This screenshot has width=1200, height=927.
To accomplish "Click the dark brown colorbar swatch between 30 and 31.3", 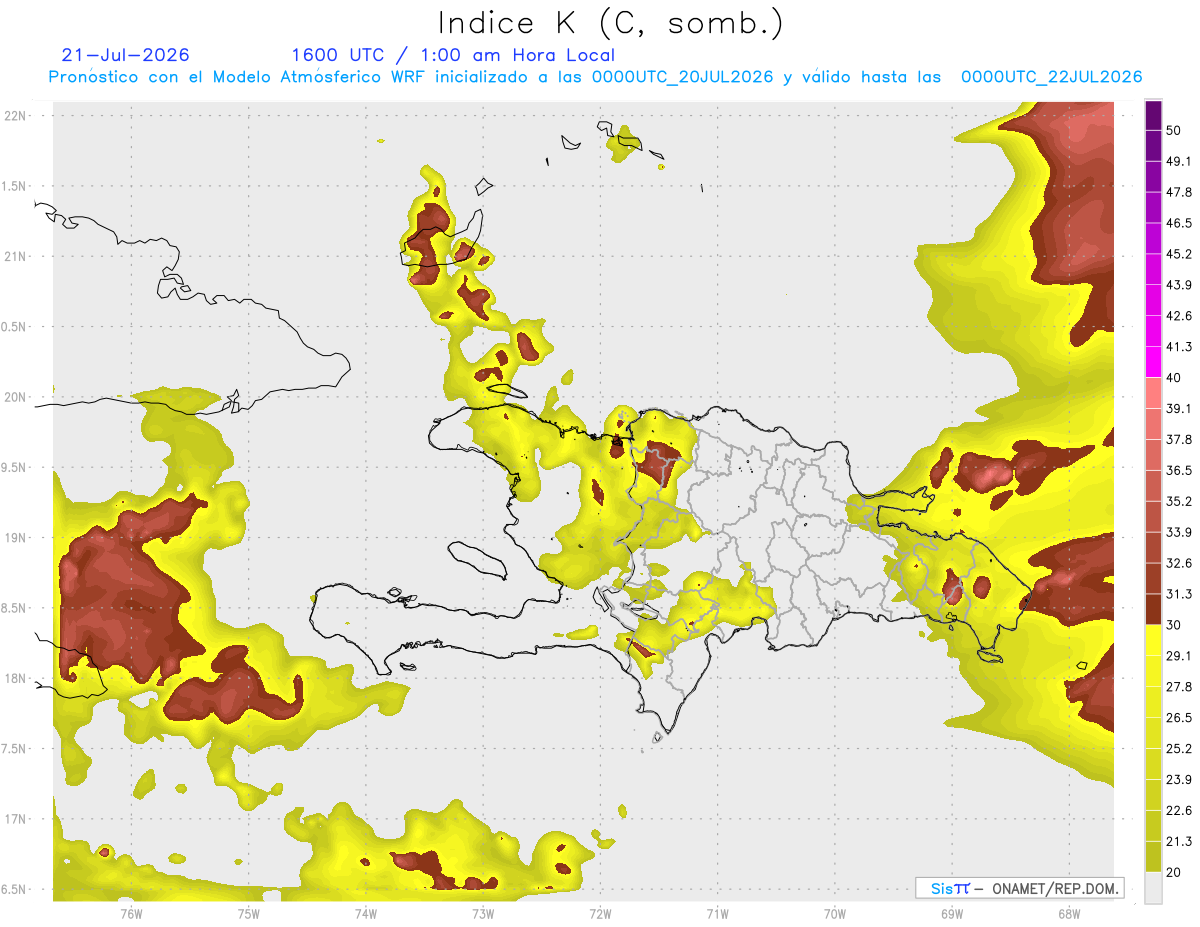I will click(1153, 609).
